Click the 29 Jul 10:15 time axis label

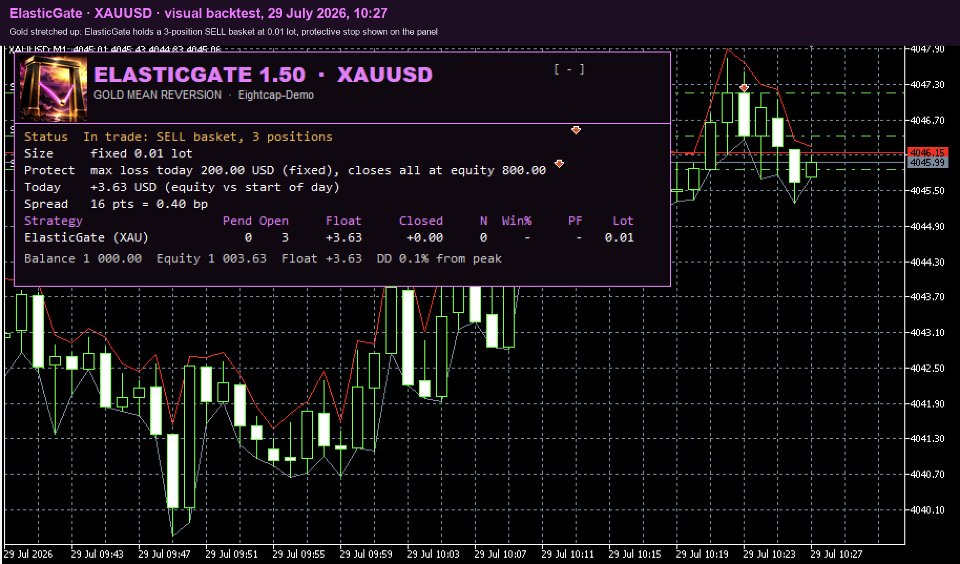(x=635, y=554)
